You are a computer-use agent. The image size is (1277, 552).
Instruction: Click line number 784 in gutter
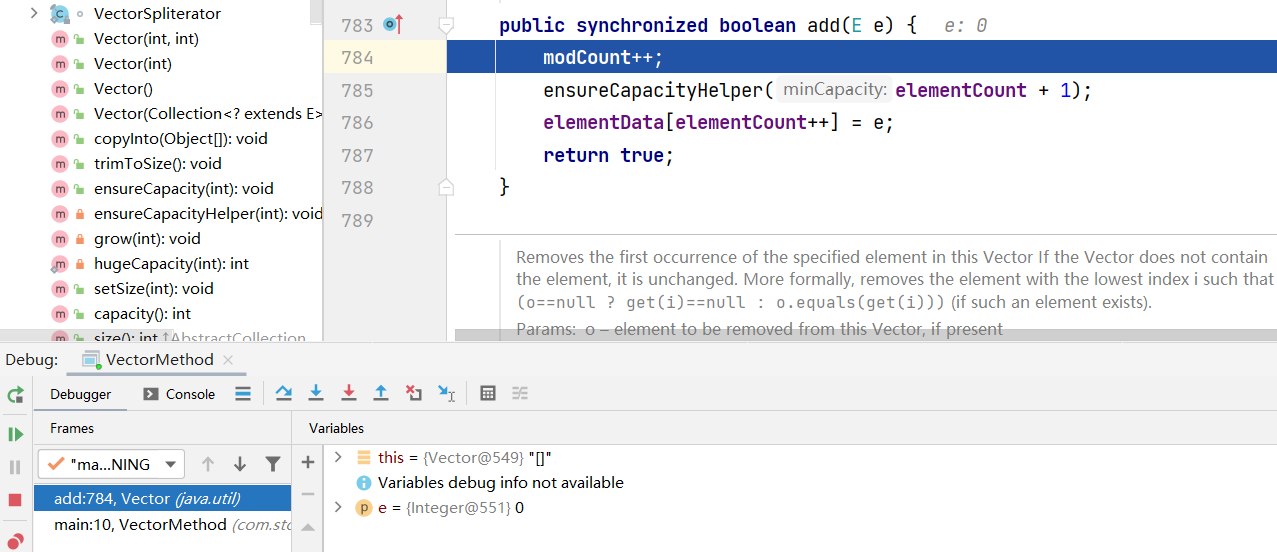point(357,57)
